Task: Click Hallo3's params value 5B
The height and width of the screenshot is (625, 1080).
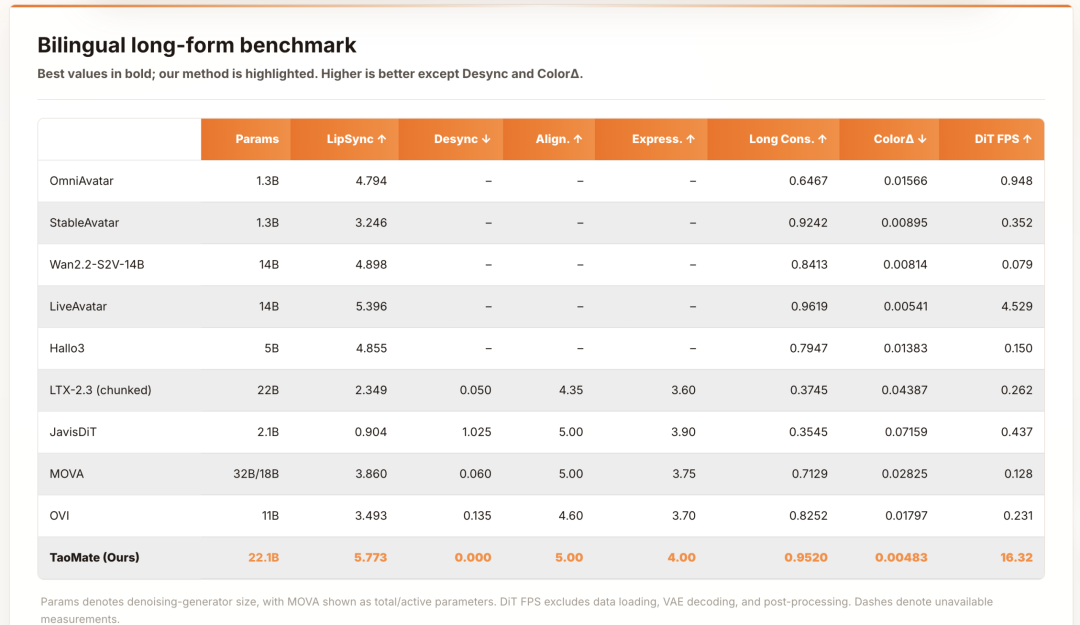Action: 271,349
